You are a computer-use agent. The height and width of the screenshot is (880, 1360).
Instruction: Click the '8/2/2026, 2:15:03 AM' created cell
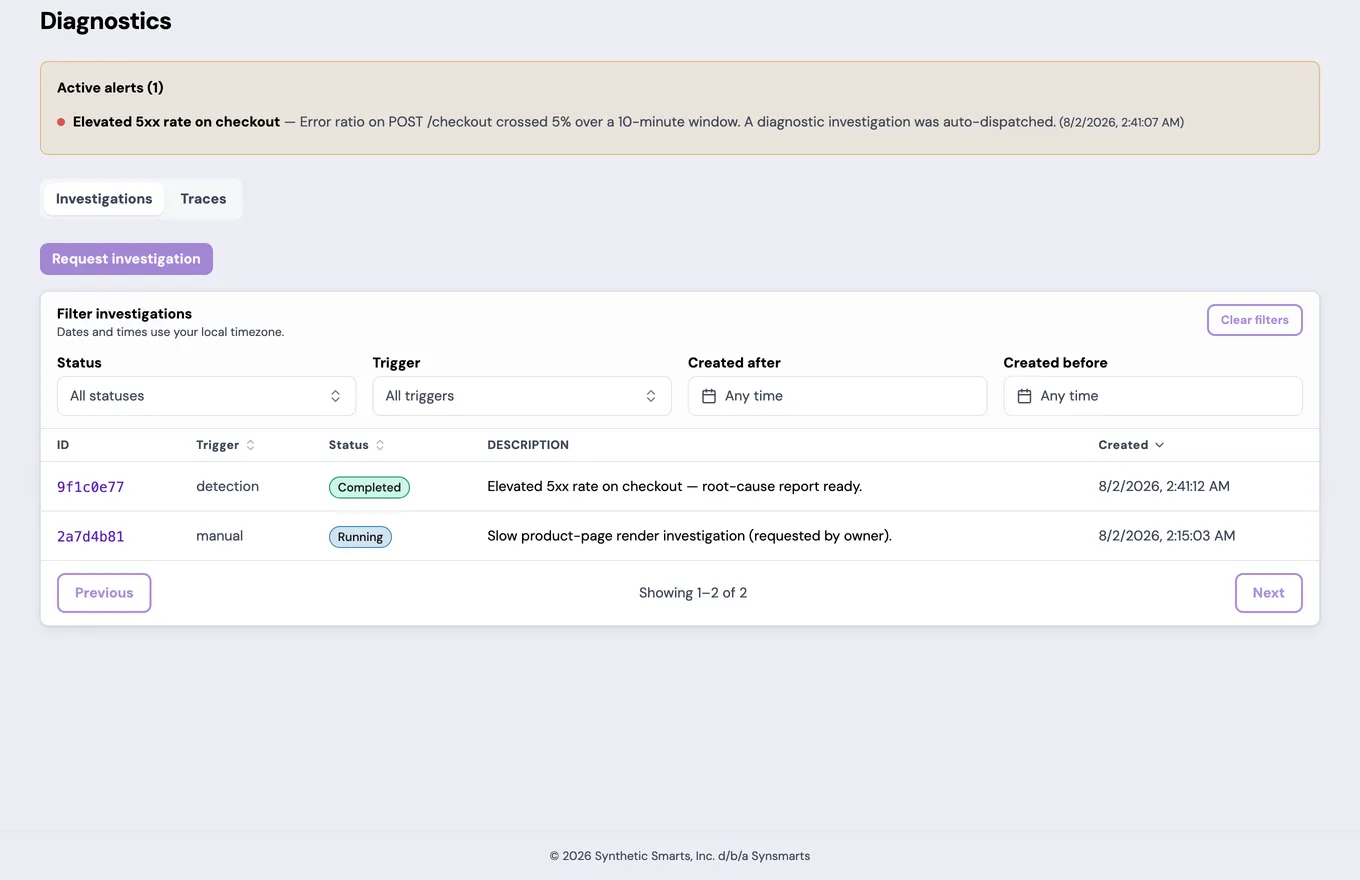click(x=1166, y=536)
